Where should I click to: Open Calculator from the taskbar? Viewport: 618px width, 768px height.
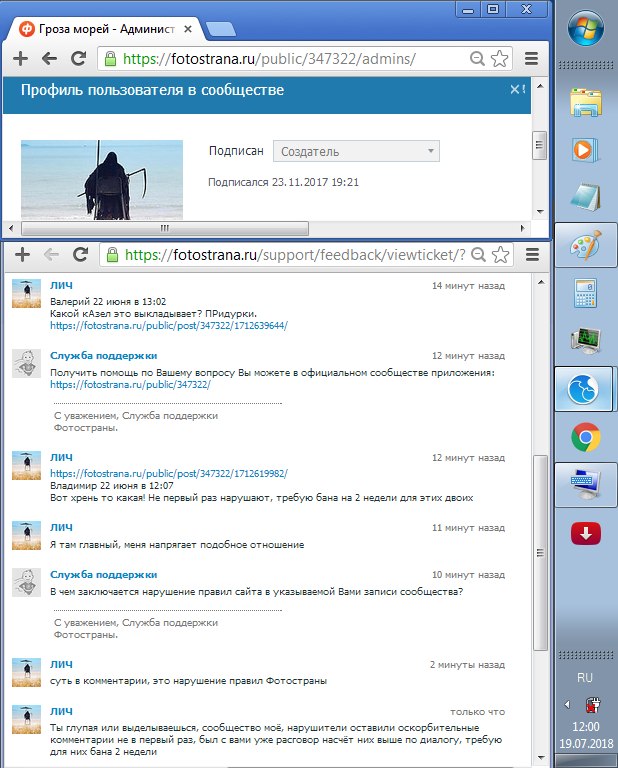(585, 295)
